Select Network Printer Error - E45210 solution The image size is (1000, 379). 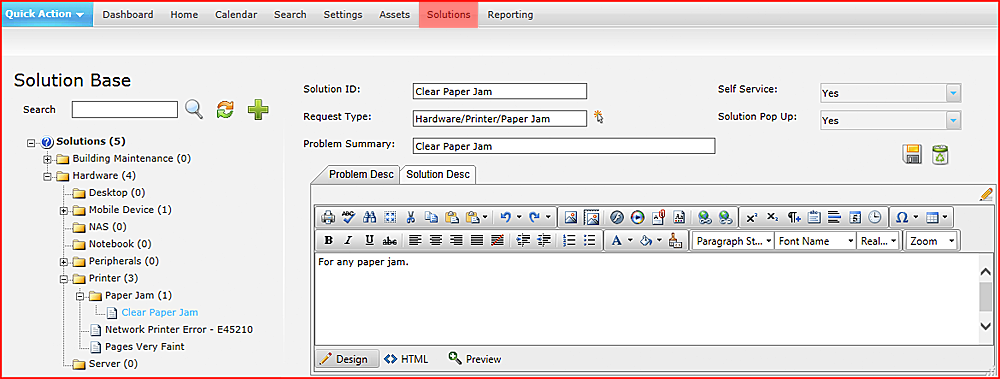179,330
